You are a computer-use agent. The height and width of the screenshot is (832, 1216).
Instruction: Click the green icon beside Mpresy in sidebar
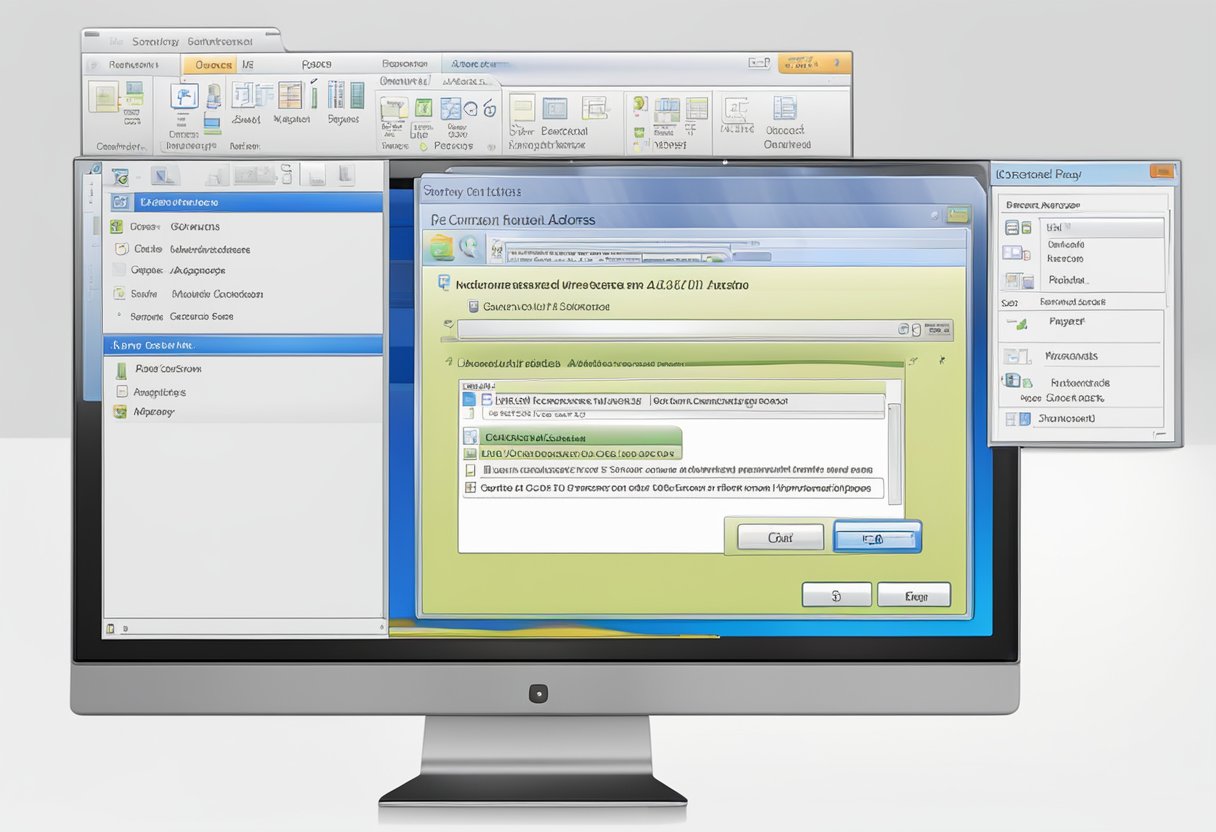(x=119, y=411)
